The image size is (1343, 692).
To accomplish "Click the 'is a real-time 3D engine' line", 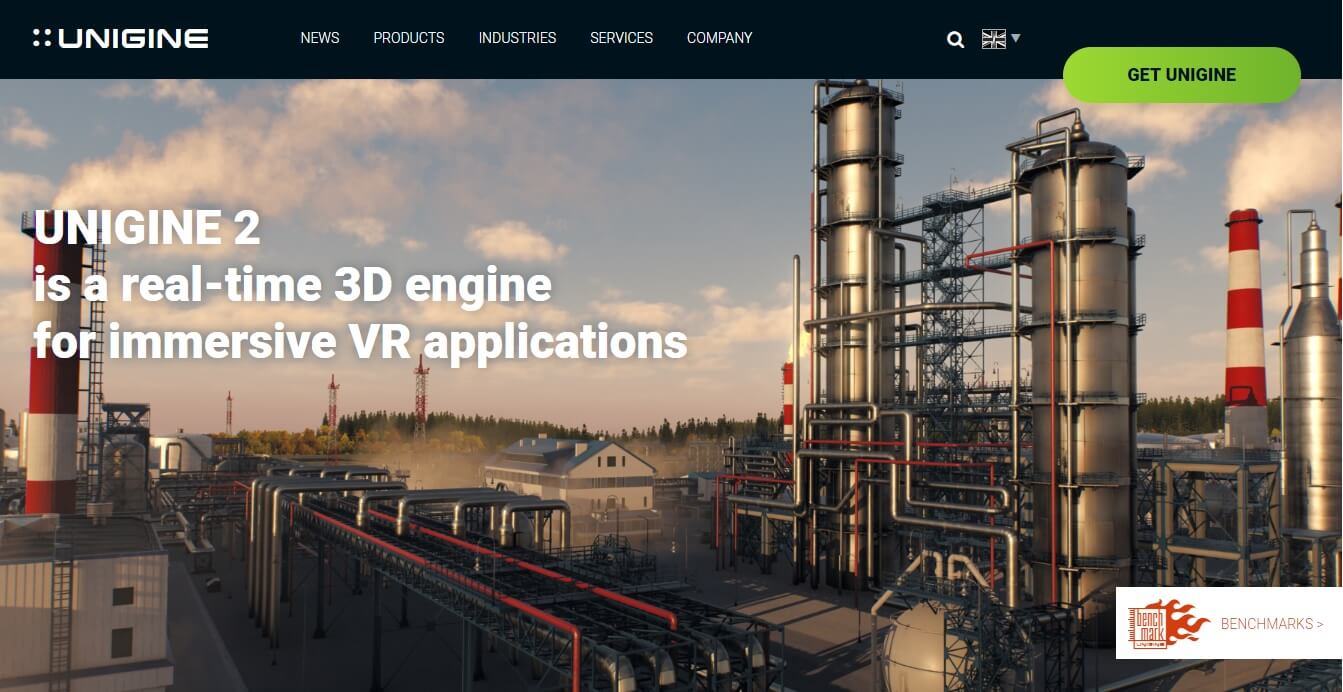I will click(x=292, y=285).
